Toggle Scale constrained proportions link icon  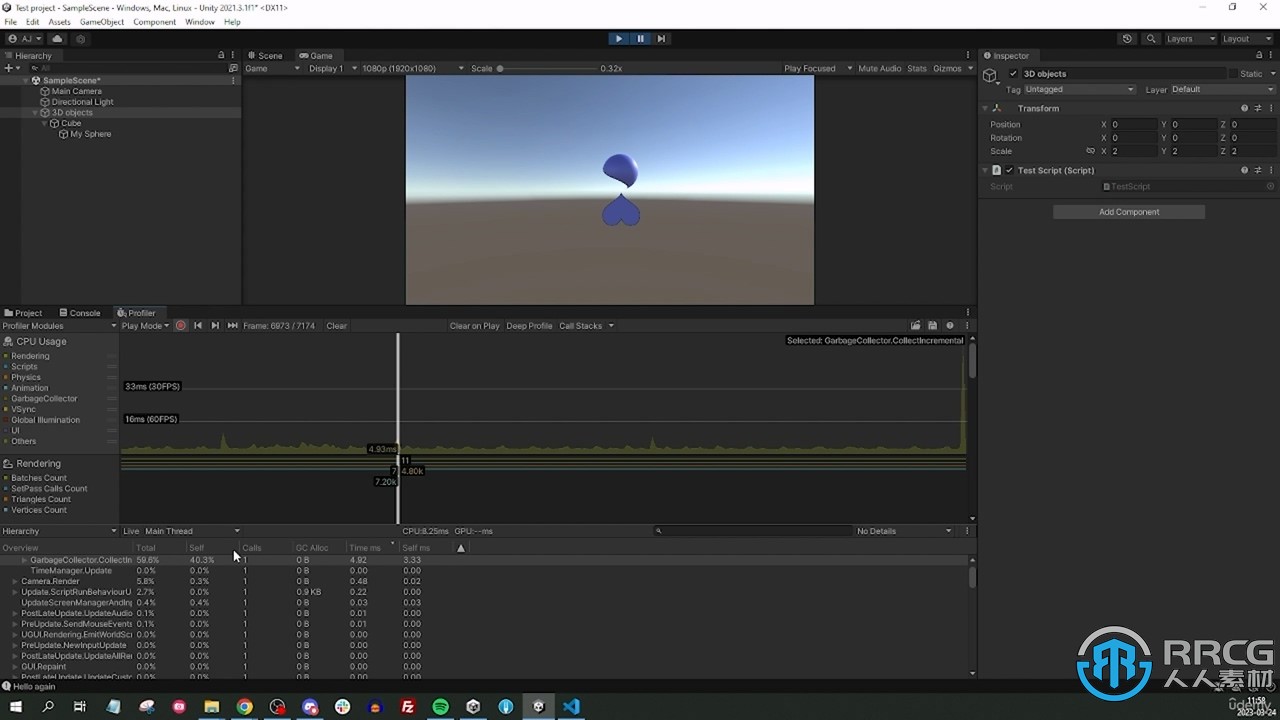[x=1090, y=151]
